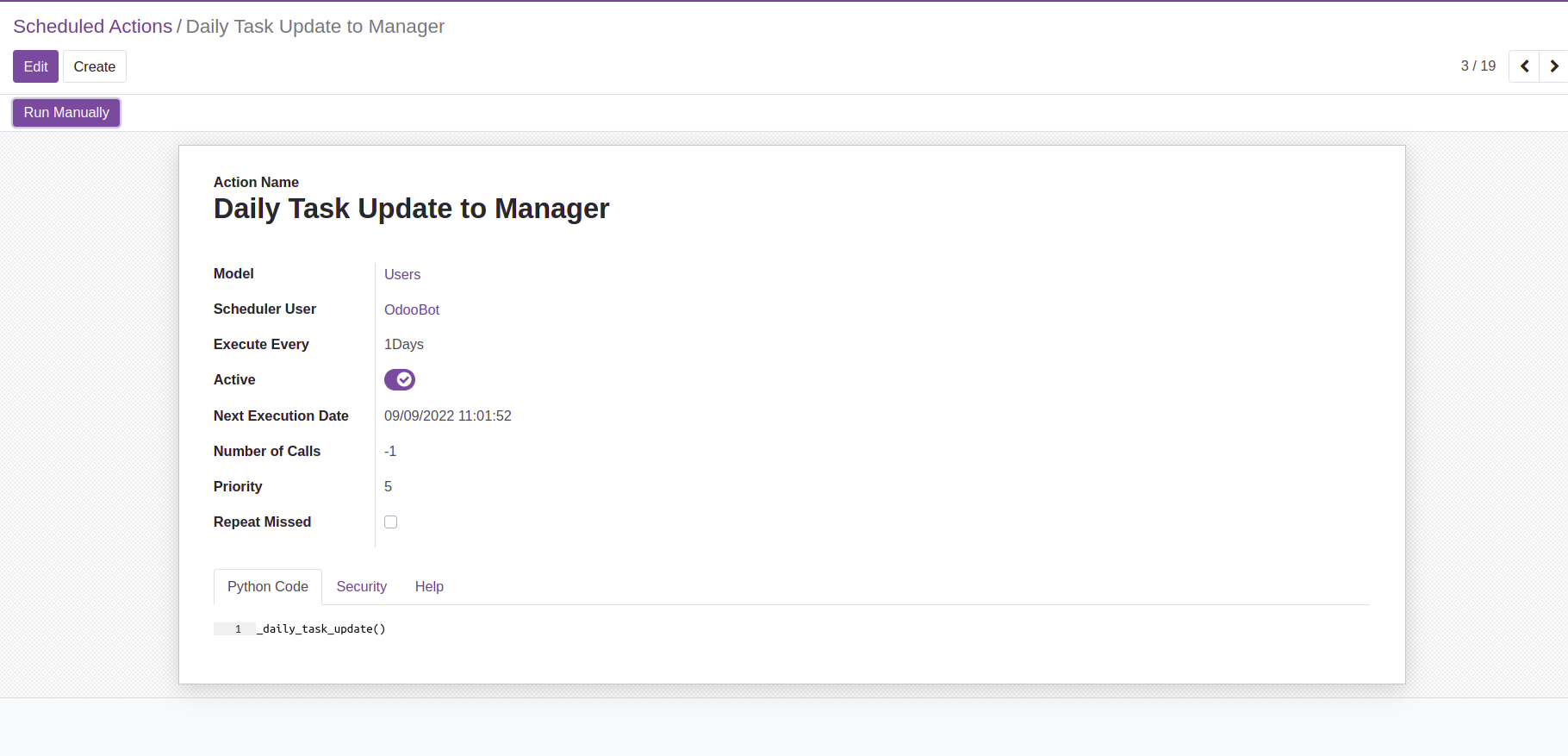Click the Priority value 5
Viewport: 1568px width, 756px height.
coord(388,486)
